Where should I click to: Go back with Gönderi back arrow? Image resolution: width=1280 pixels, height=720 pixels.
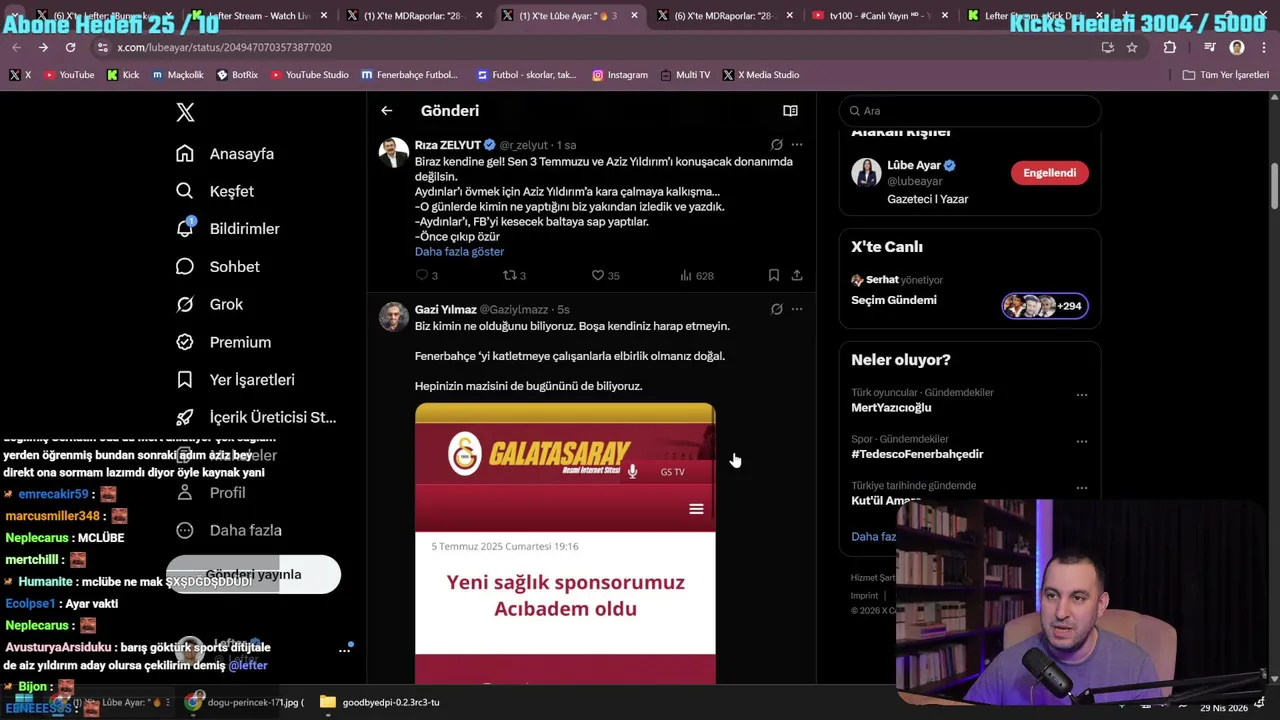386,111
